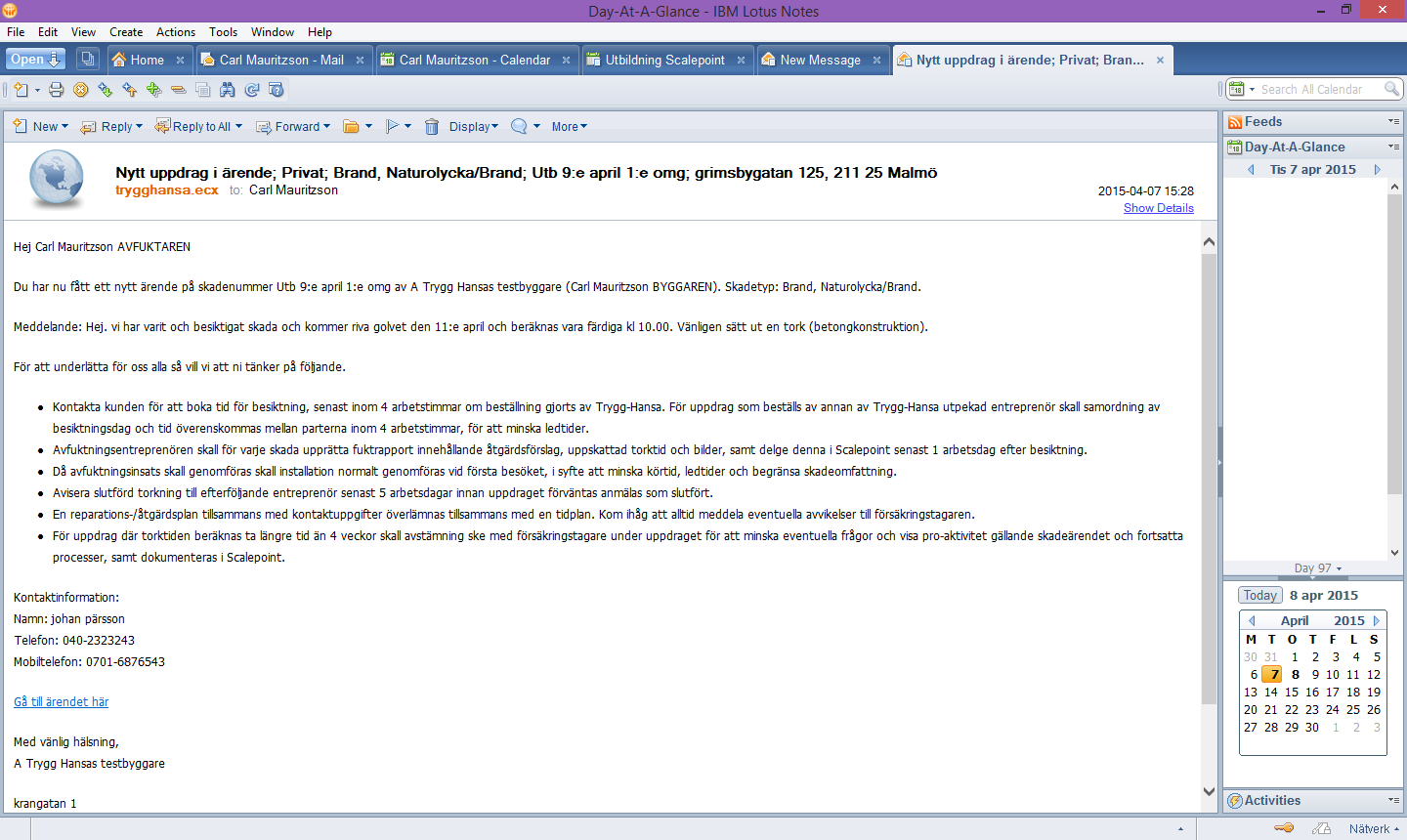This screenshot has width=1407, height=840.
Task: Open the Actions menu
Action: pyautogui.click(x=176, y=32)
